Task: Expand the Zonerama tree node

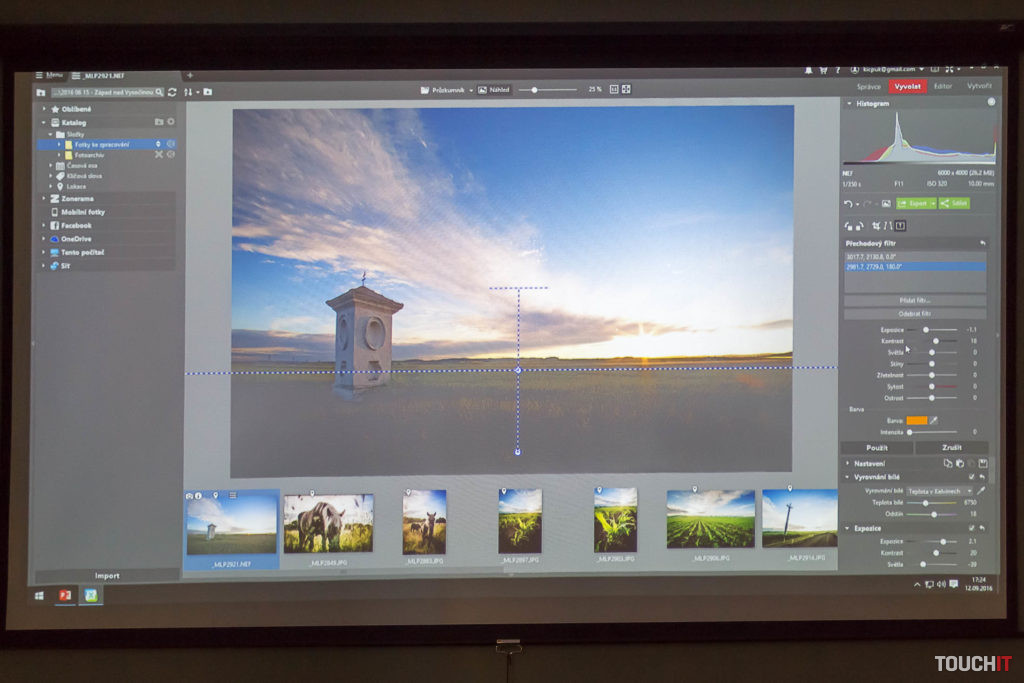Action: (44, 199)
